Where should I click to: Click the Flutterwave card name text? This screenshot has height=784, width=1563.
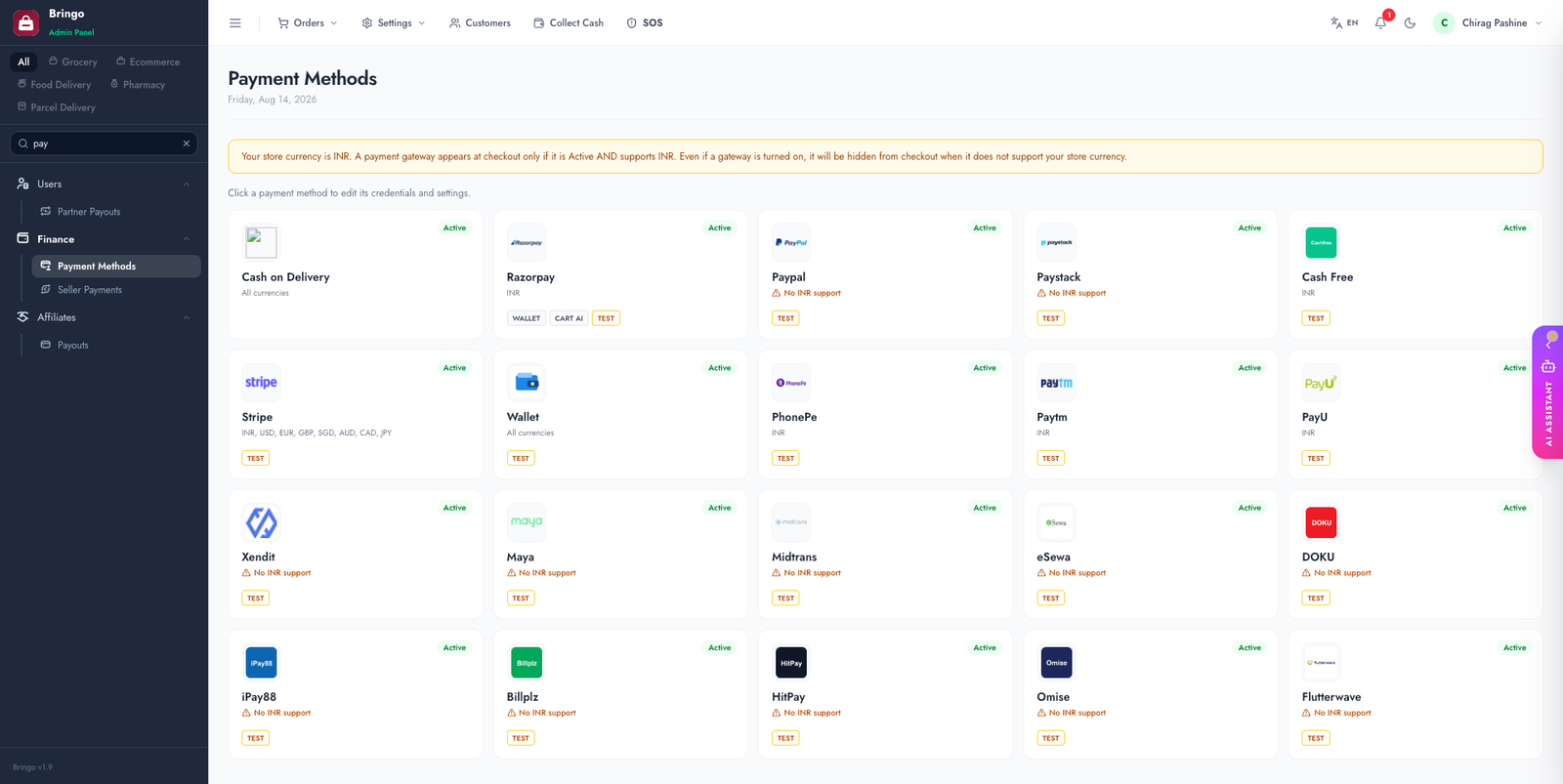tap(1331, 697)
